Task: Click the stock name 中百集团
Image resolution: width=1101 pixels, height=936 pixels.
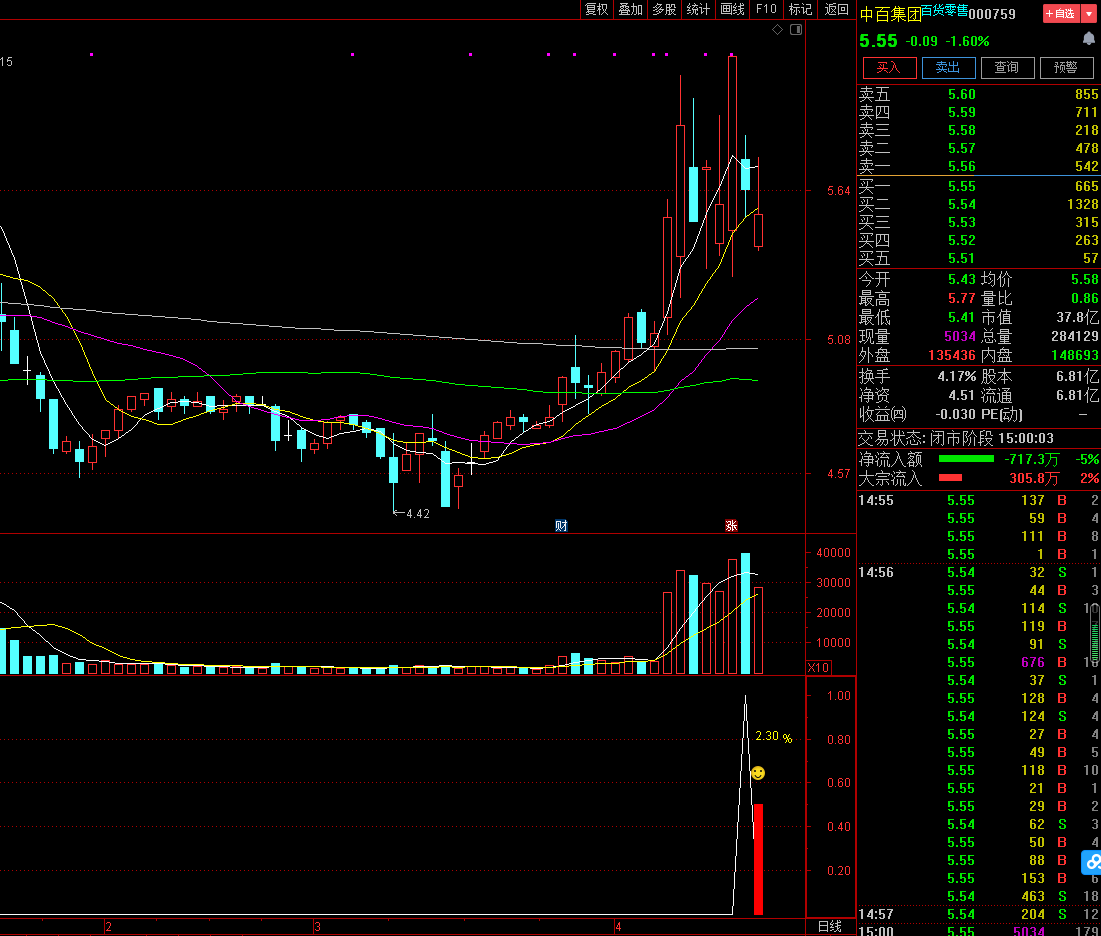Action: point(890,14)
